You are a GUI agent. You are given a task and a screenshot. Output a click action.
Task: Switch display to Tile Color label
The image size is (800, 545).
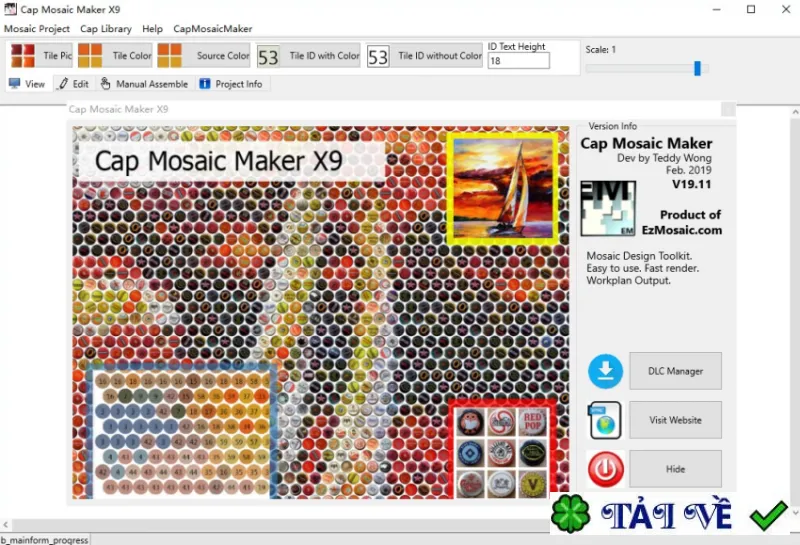click(132, 56)
